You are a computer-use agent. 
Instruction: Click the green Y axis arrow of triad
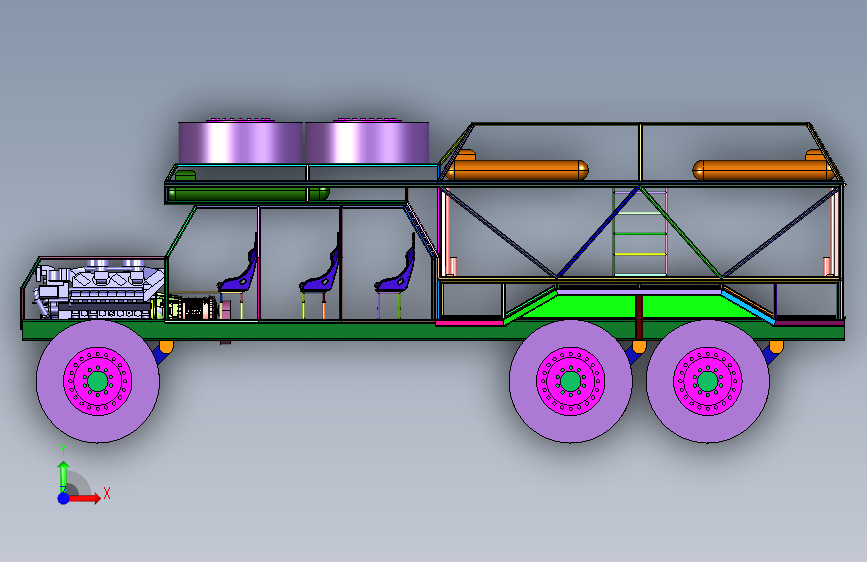pos(64,476)
